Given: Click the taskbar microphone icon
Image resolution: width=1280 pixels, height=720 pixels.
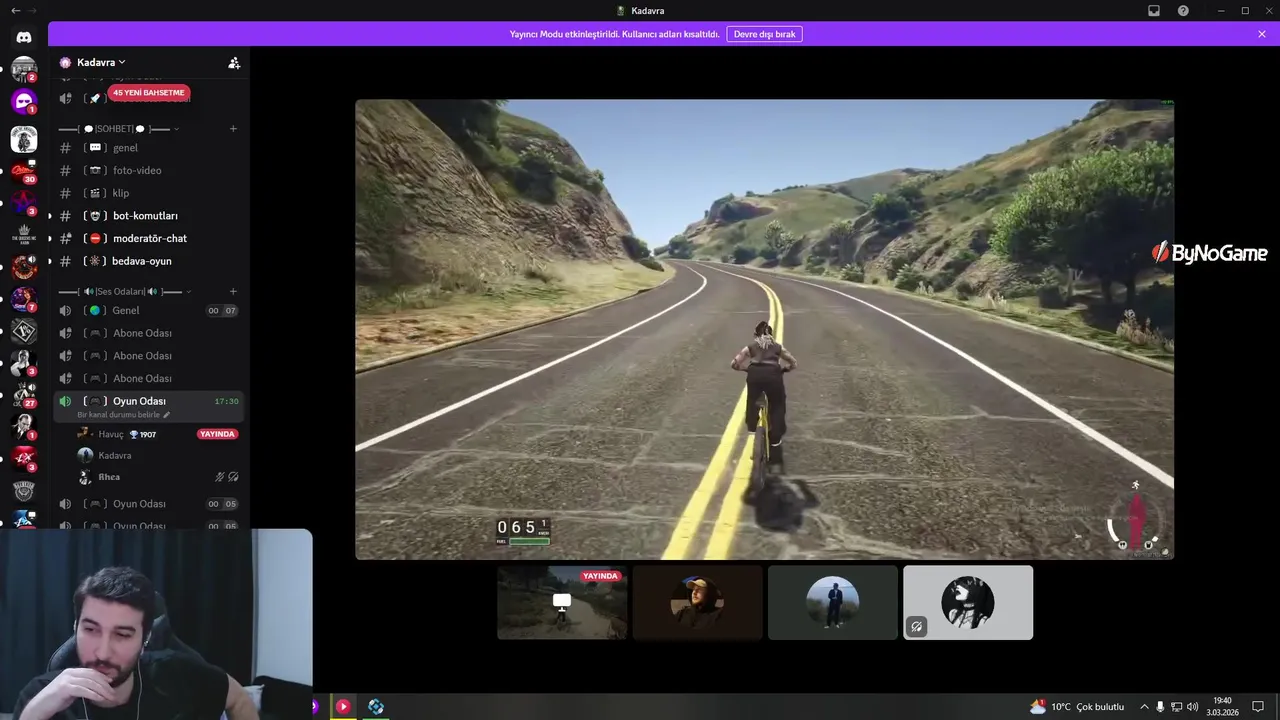Looking at the screenshot, I should coord(1160,706).
